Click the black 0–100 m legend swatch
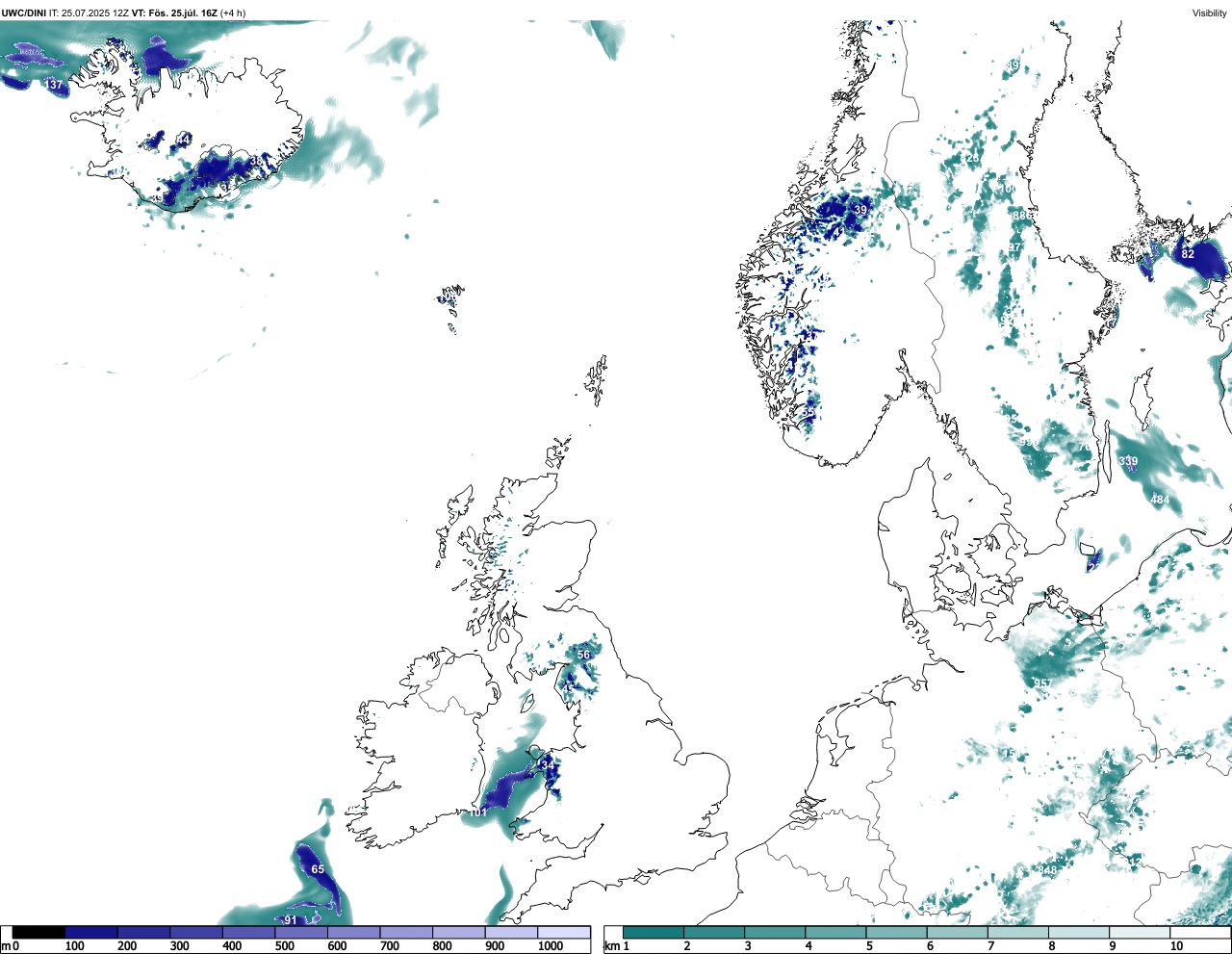Screen dimensions: 1232x954 point(39,932)
